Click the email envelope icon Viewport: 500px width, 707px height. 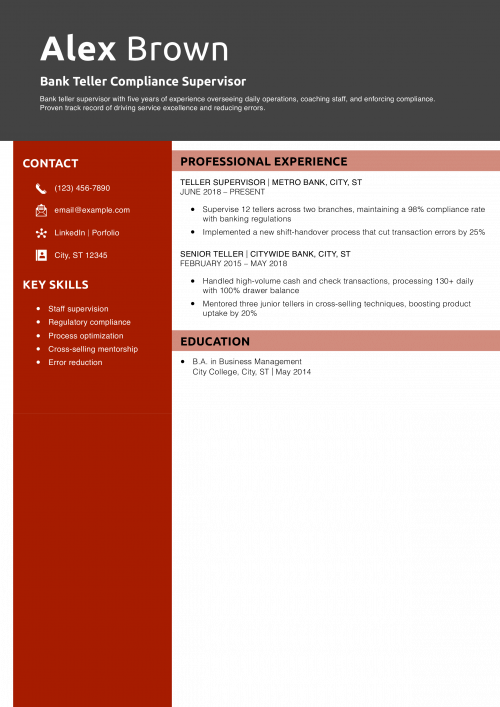[41, 211]
